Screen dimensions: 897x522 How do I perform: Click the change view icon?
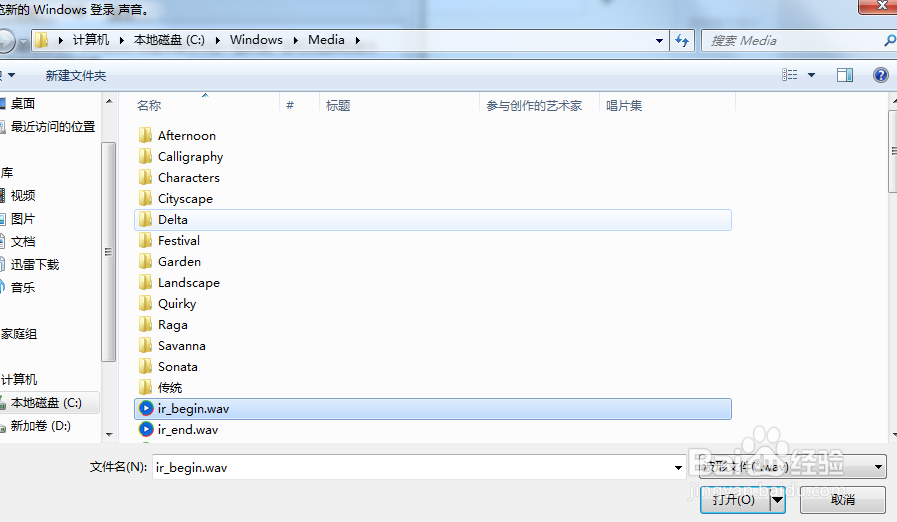pos(789,75)
